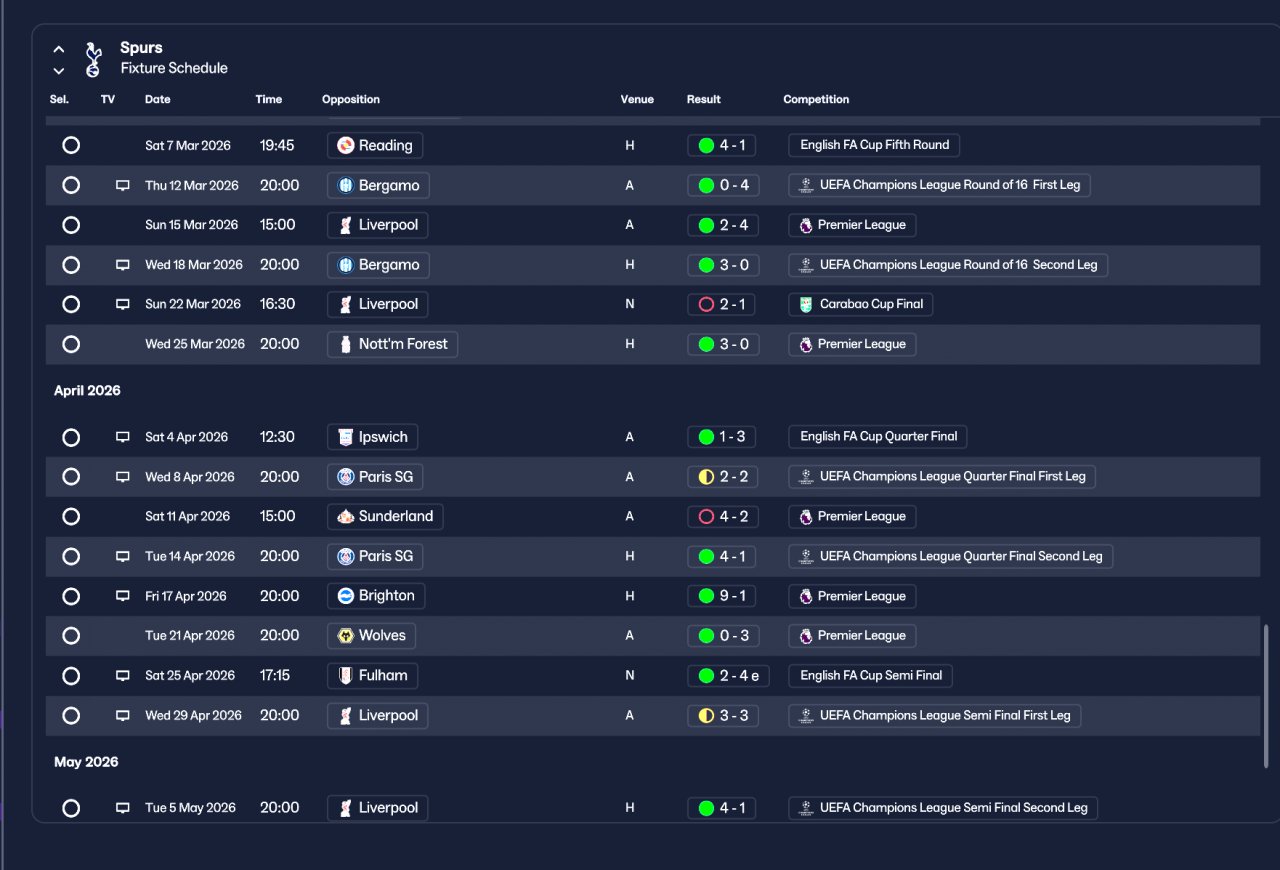Open the Sunderland opposition link
1280x870 pixels.
(385, 517)
